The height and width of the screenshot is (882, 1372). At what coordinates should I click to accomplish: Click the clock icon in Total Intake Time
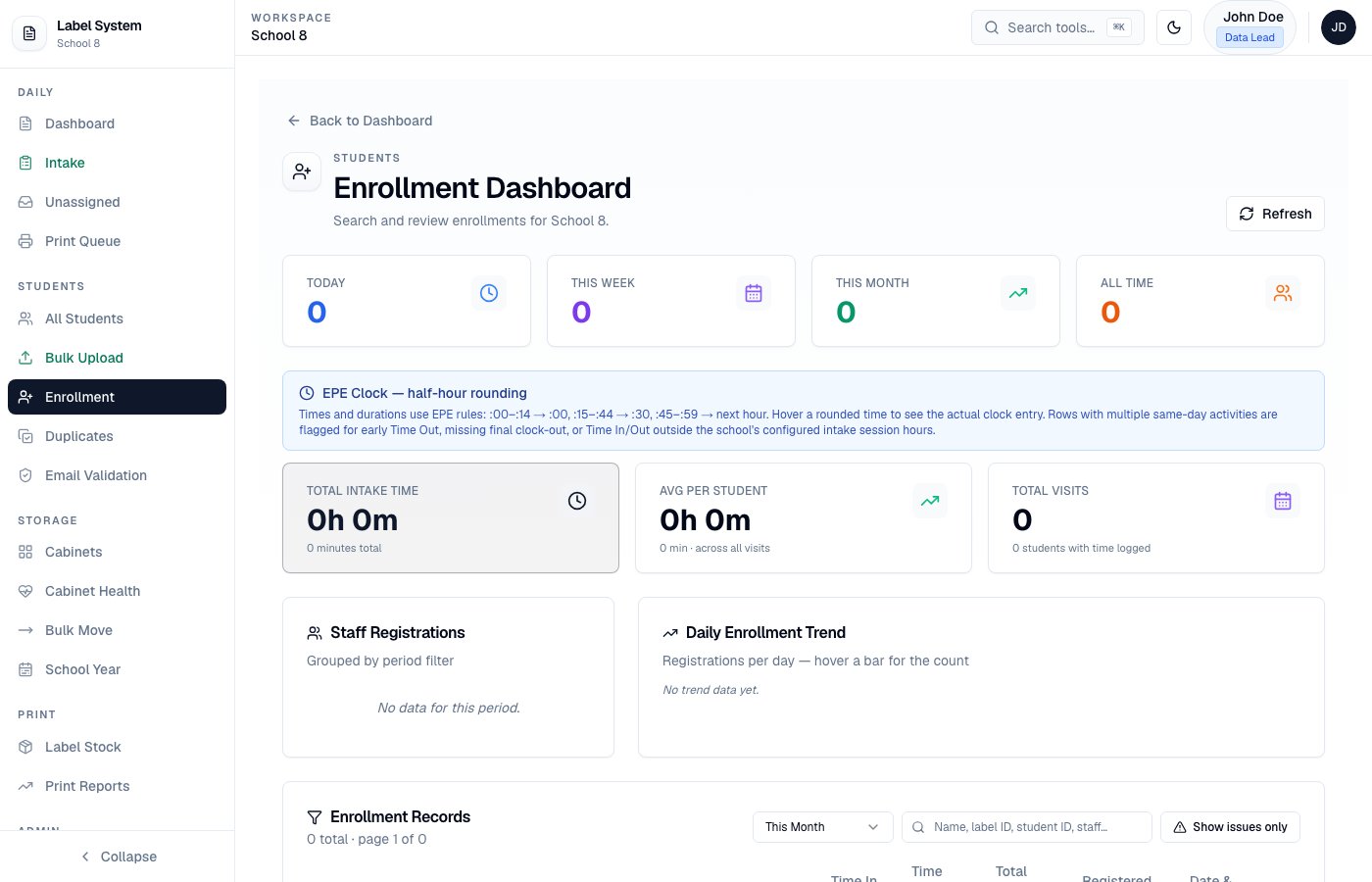click(577, 501)
